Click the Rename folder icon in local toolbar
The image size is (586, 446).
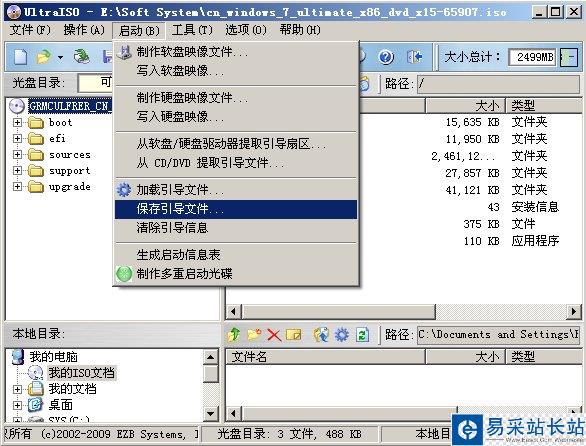tap(293, 334)
